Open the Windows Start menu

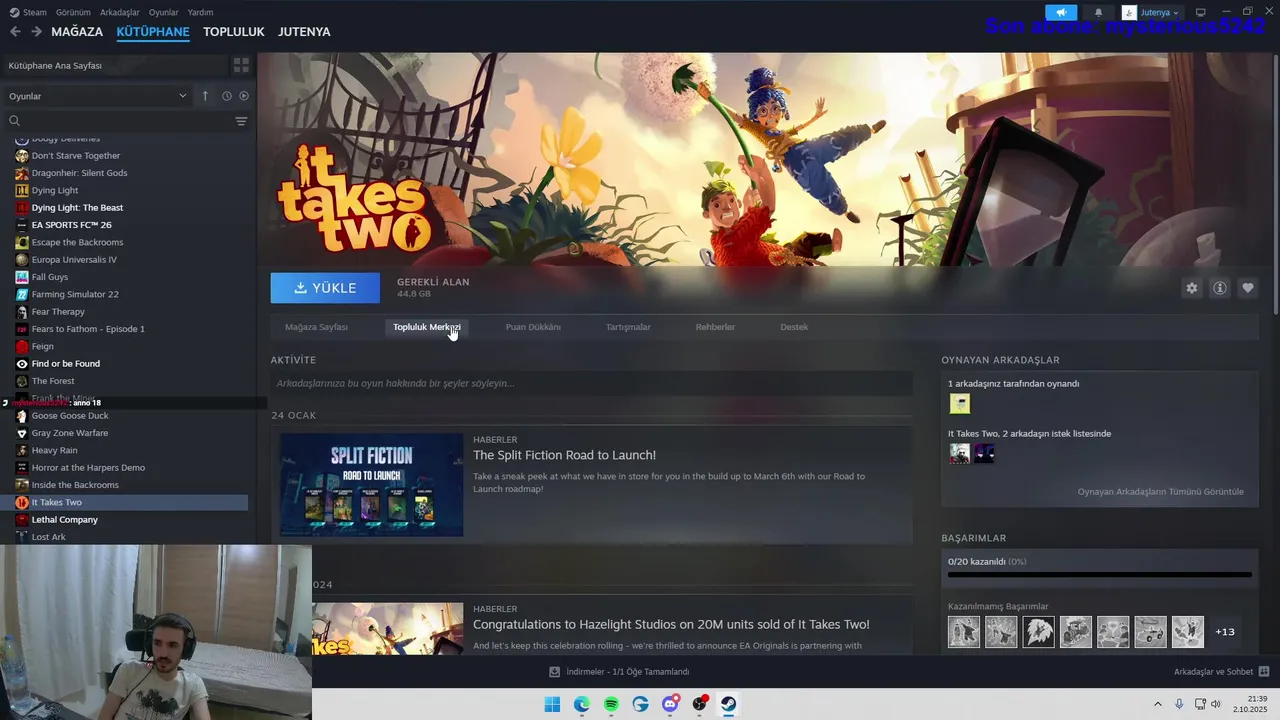point(552,704)
